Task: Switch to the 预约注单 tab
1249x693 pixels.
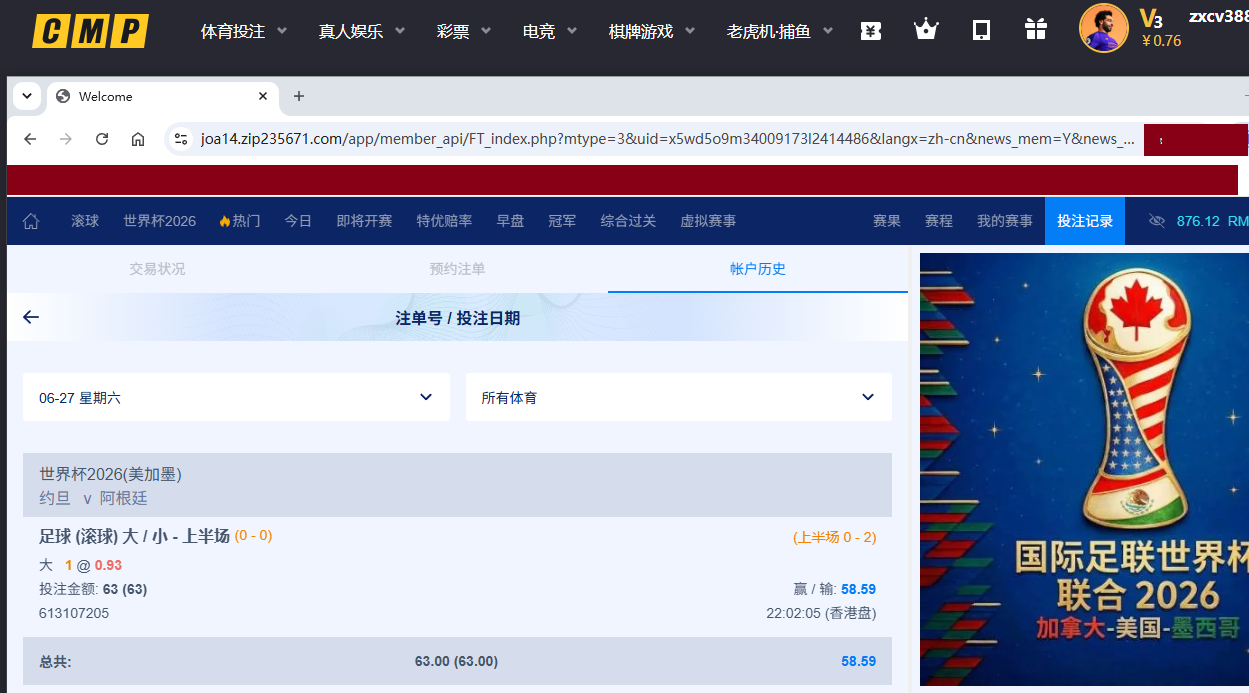Action: tap(457, 269)
